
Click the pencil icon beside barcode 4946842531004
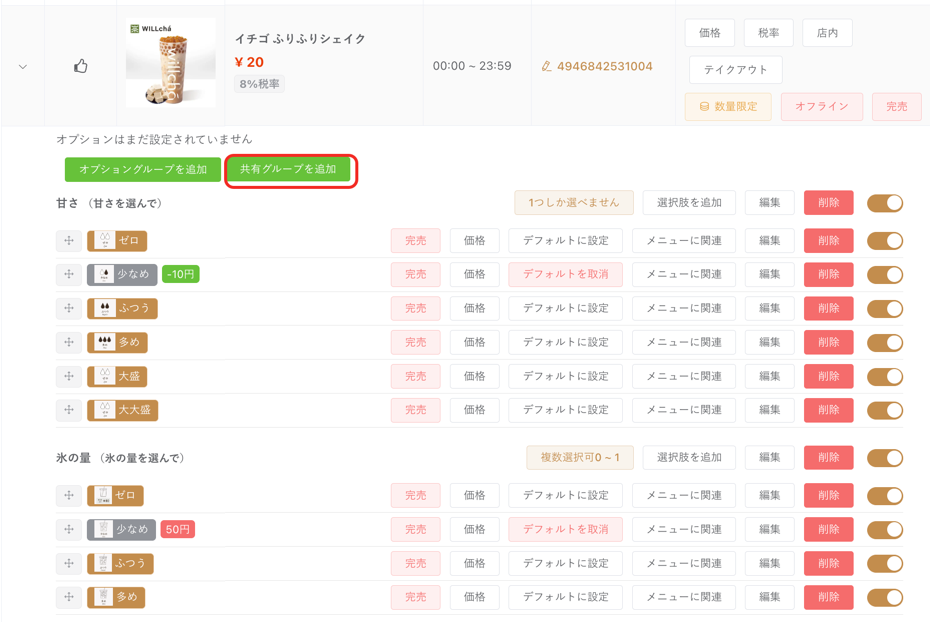coord(546,64)
